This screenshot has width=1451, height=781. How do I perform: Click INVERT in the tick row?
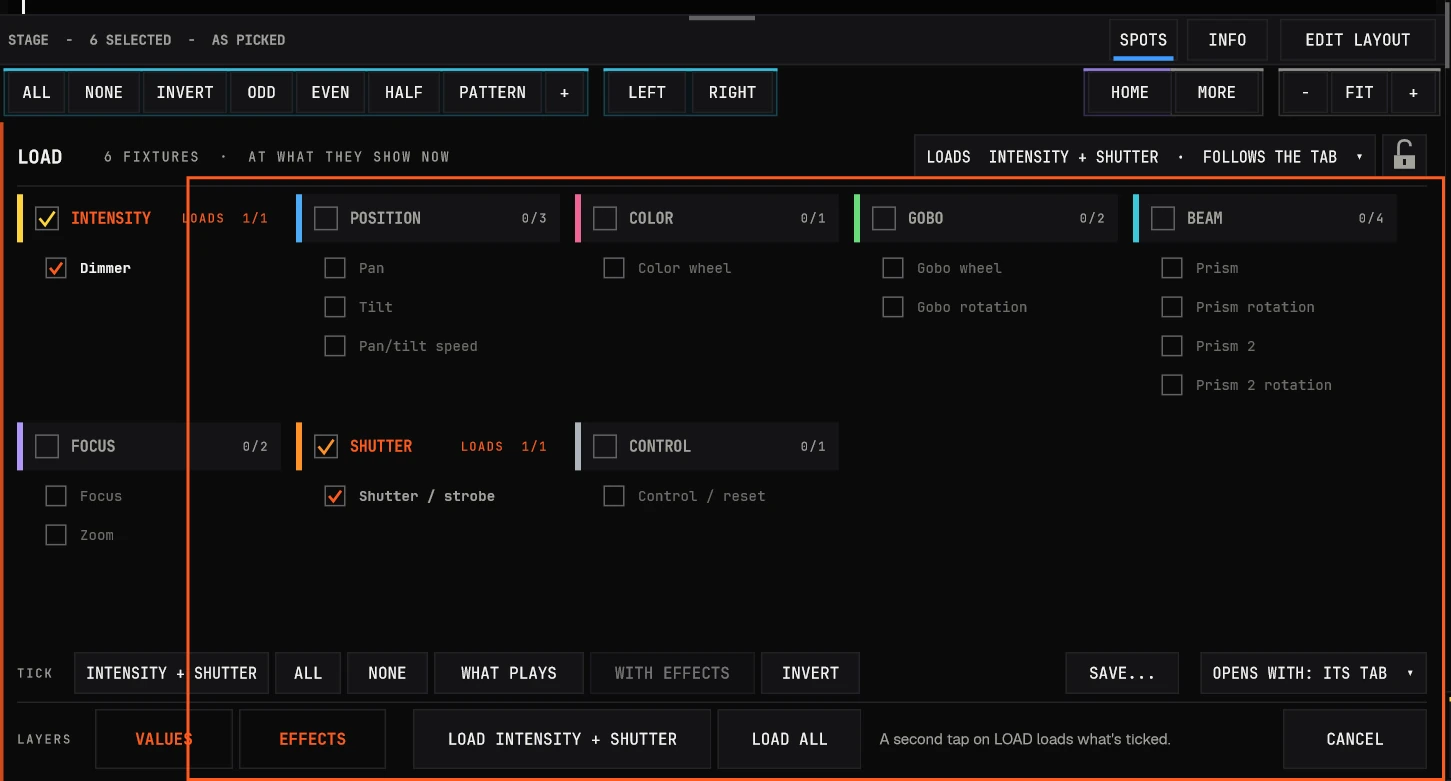810,673
